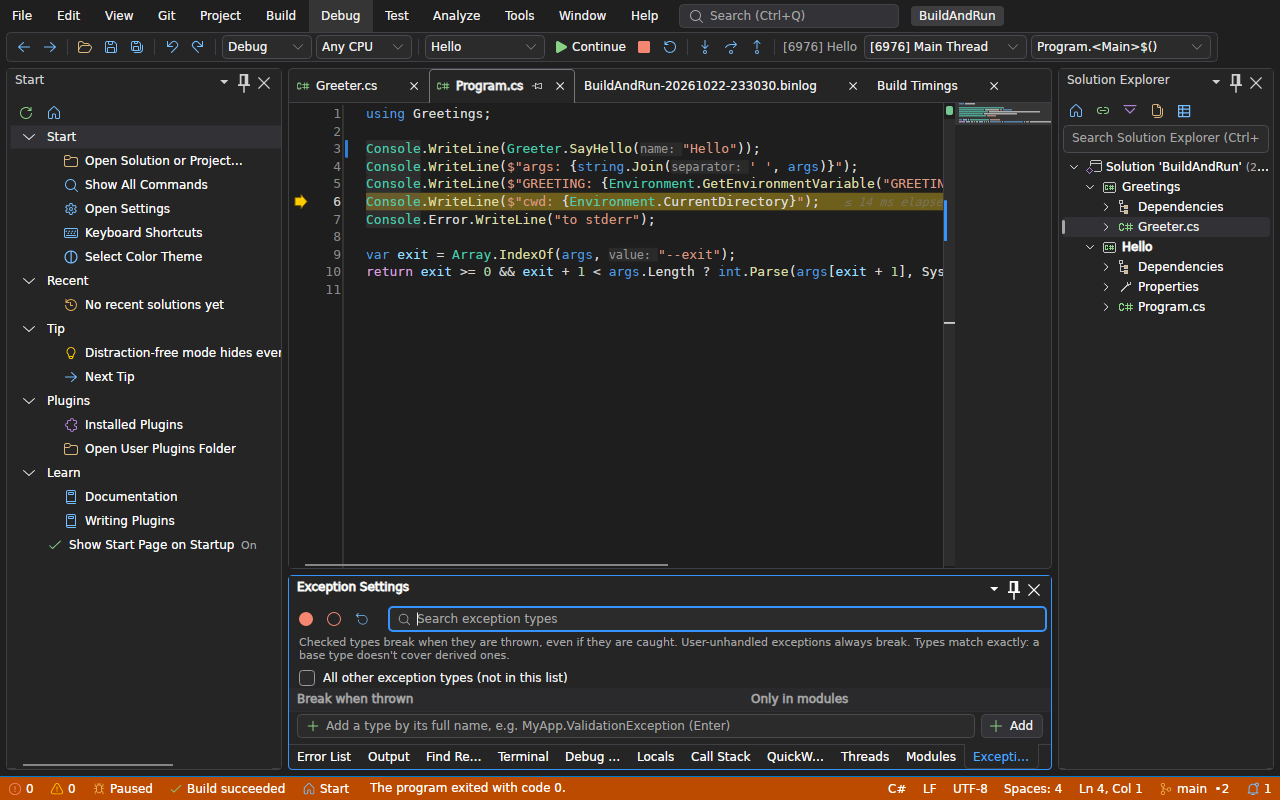Image resolution: width=1280 pixels, height=800 pixels.
Task: Expand the Properties node under Hello
Action: (x=1106, y=287)
